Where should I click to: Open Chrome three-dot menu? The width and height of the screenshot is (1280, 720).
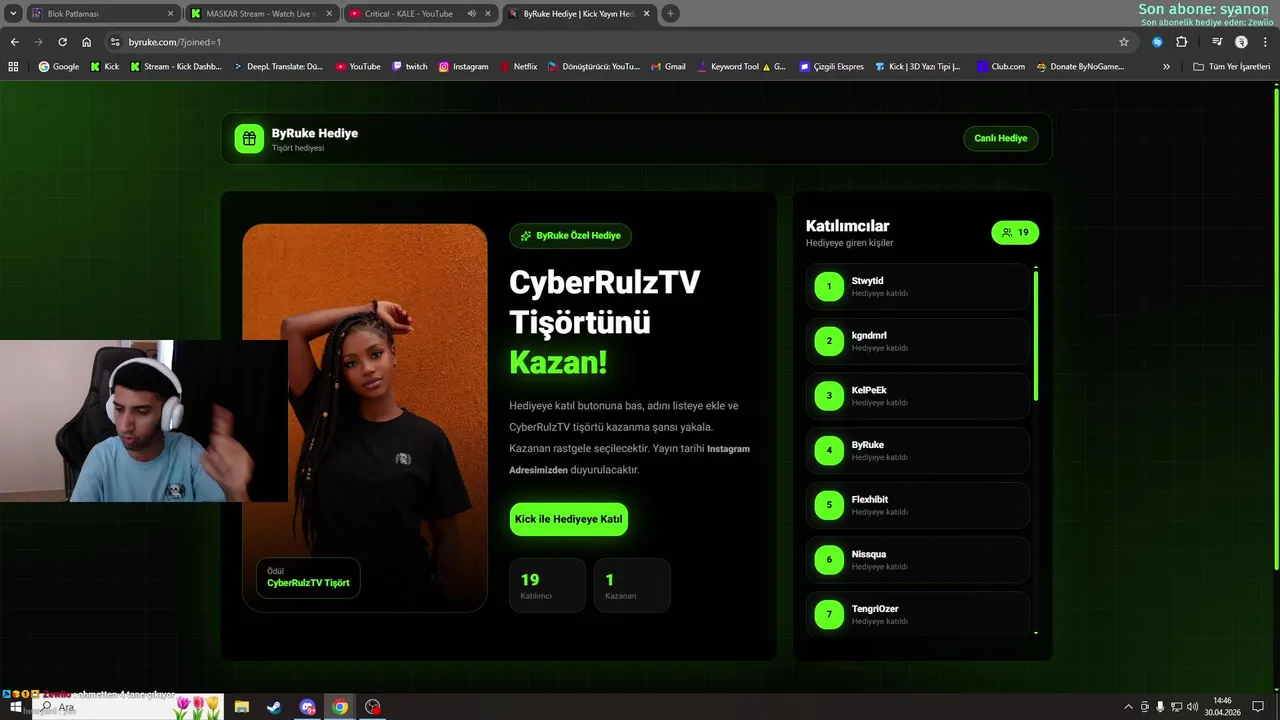(1264, 42)
